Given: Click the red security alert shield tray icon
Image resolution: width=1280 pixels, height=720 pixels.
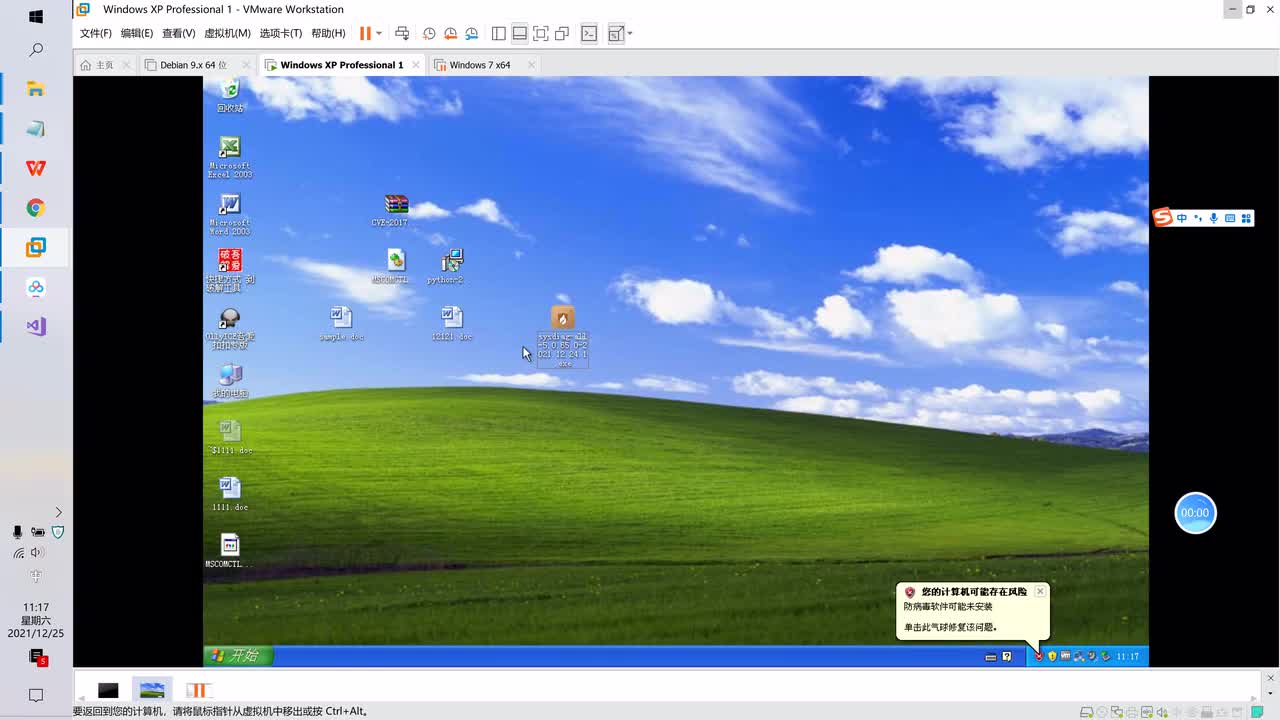Looking at the screenshot, I should (1039, 656).
